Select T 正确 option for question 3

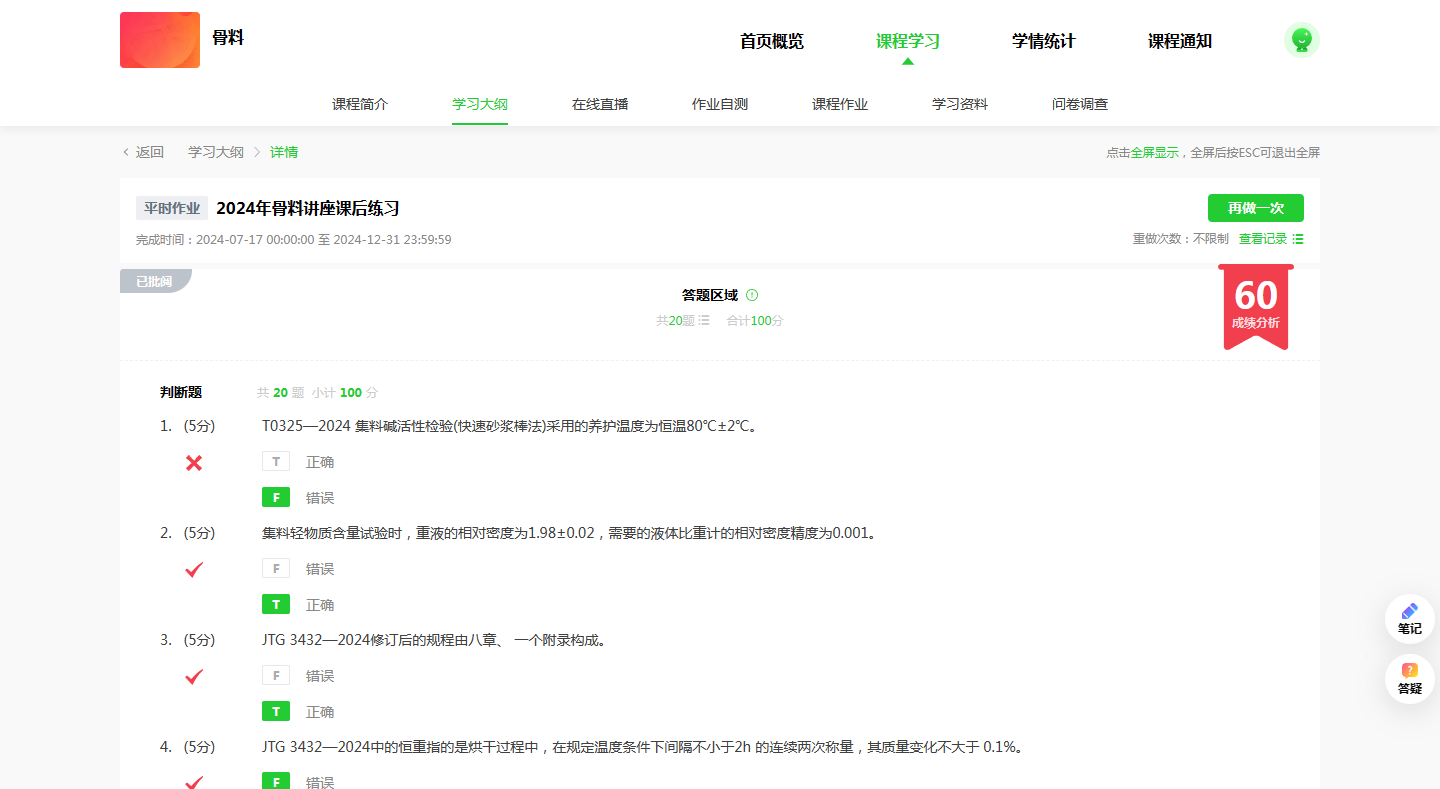(x=276, y=712)
